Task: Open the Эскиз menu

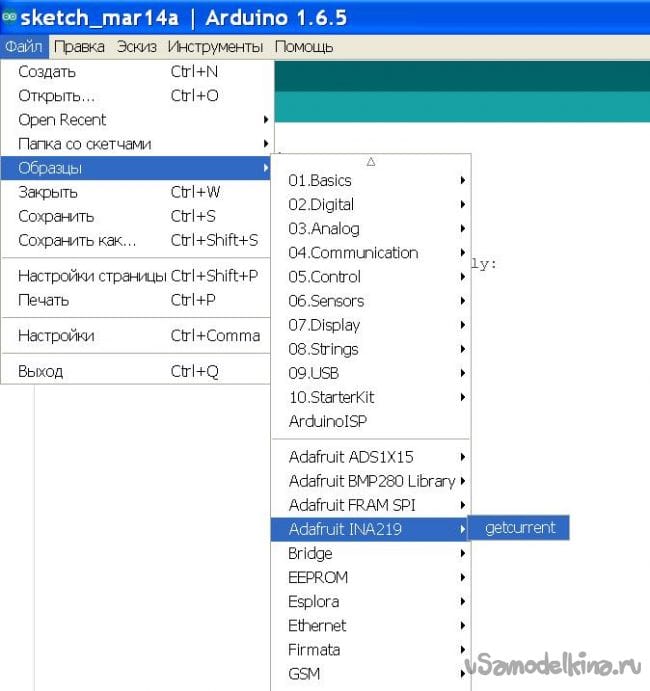Action: [136, 47]
